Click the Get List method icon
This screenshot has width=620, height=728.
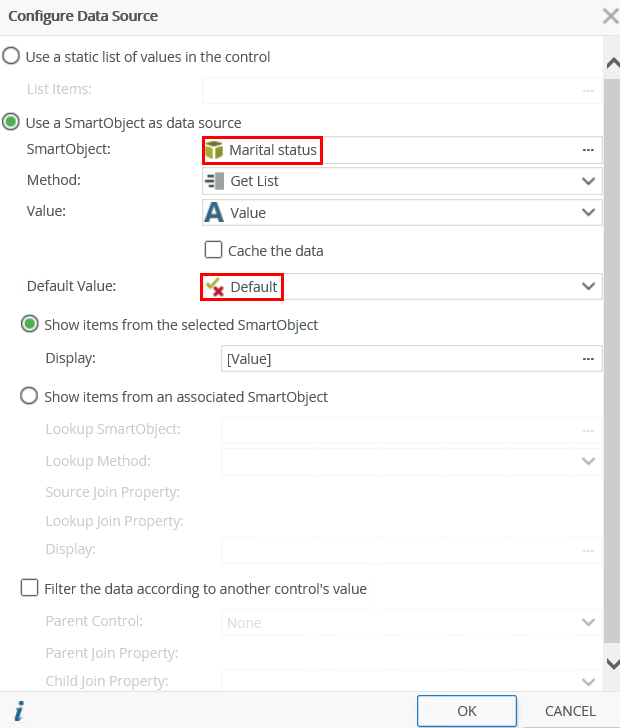[x=214, y=181]
